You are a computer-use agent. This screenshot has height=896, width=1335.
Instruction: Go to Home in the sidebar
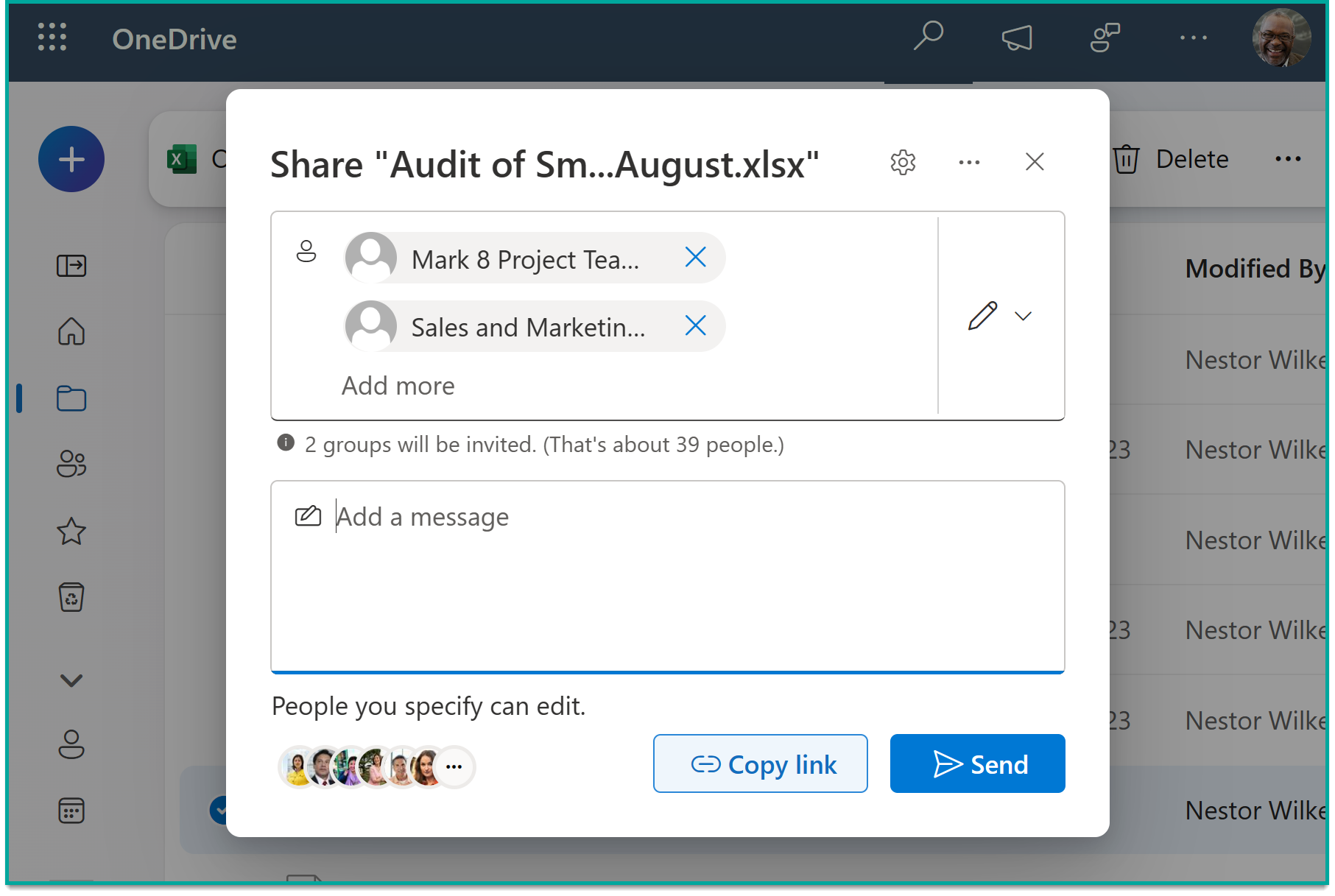[x=70, y=332]
